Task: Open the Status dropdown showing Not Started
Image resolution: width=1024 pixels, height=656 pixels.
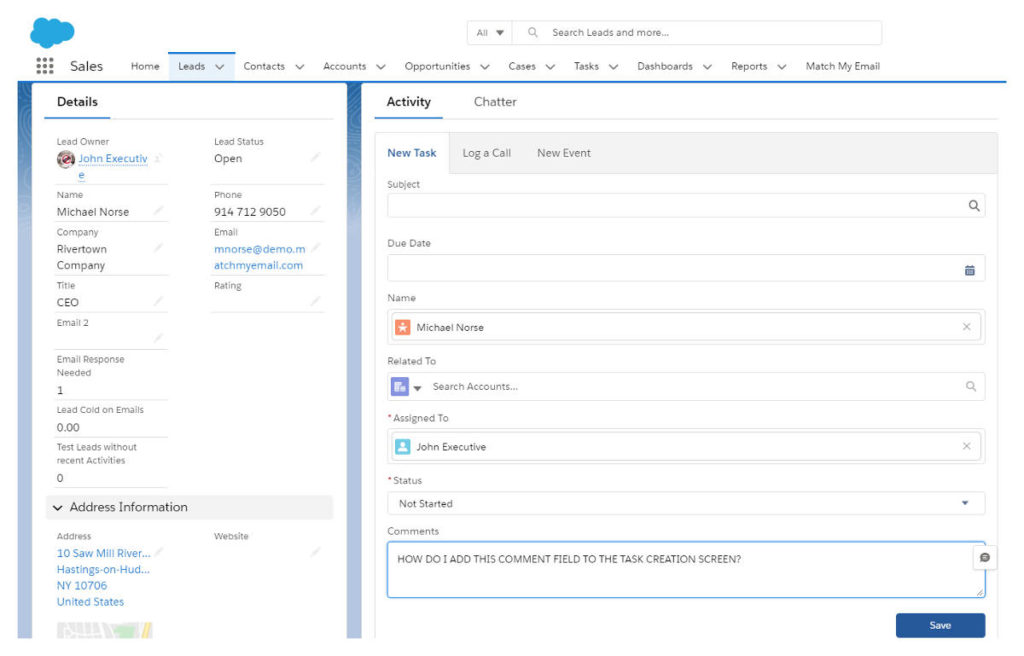Action: click(x=686, y=504)
